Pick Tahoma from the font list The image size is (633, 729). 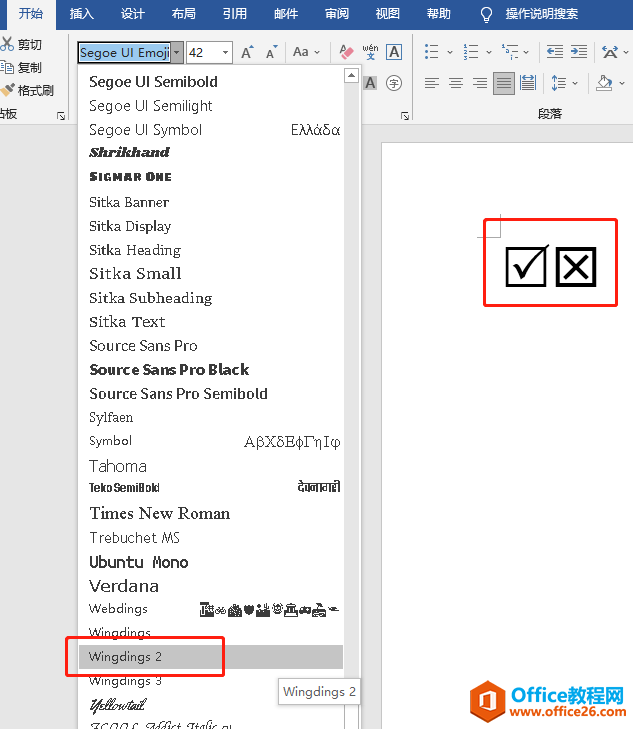click(211, 466)
